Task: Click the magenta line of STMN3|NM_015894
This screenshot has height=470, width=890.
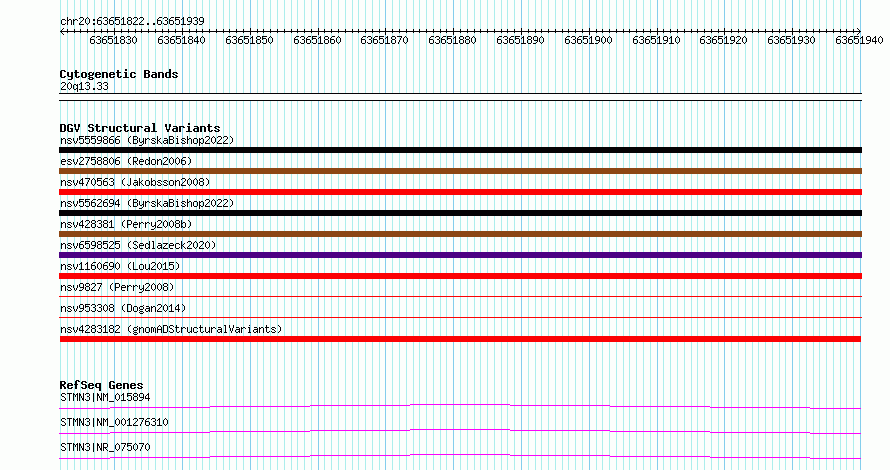Action: (x=460, y=406)
